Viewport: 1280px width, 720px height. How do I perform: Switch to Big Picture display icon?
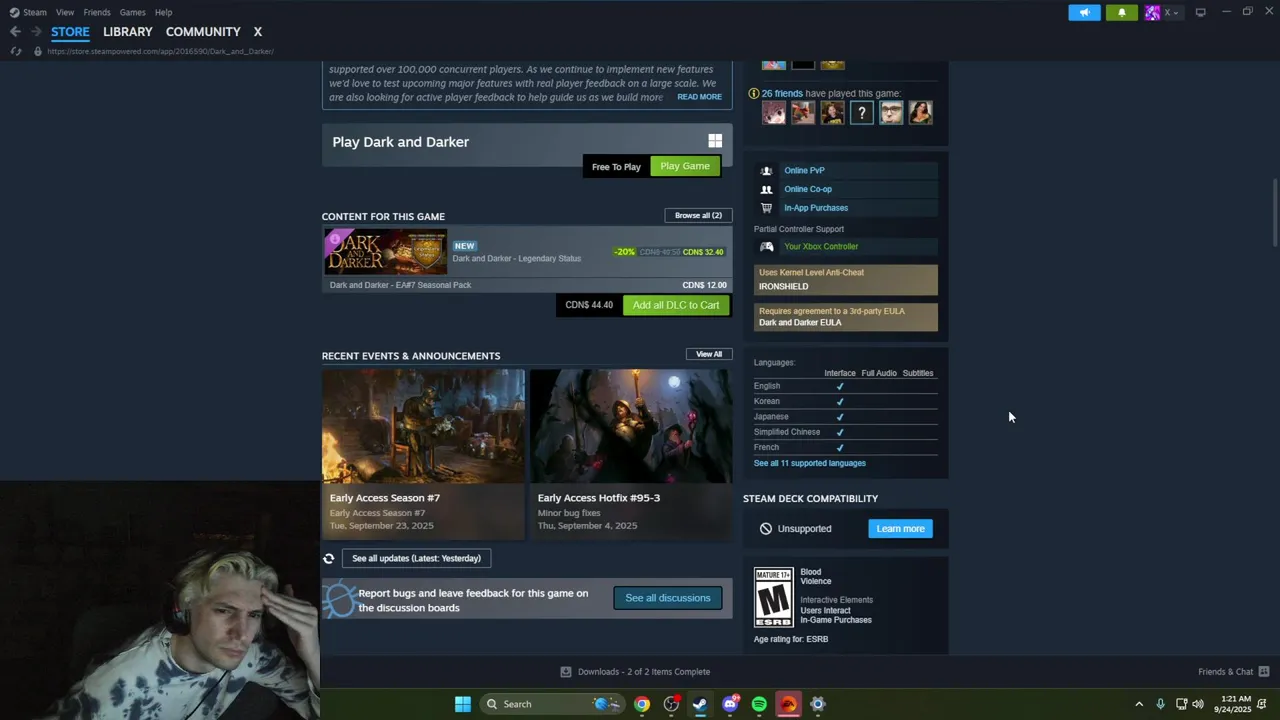click(x=1200, y=12)
